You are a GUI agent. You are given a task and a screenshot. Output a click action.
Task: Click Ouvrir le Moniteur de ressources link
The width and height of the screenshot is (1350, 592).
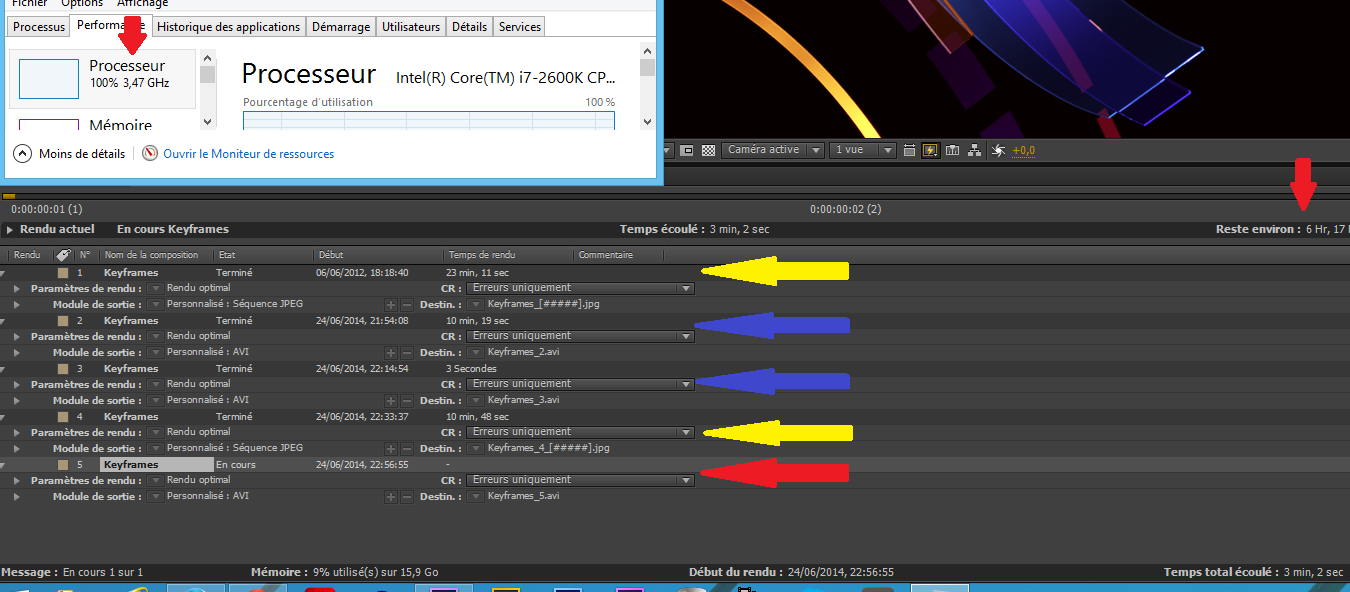coord(248,154)
